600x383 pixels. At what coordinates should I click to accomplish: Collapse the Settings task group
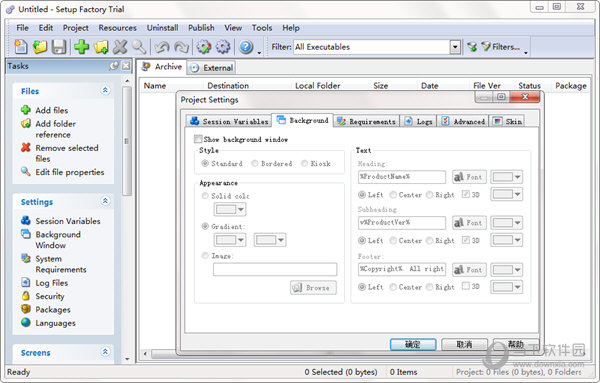105,201
